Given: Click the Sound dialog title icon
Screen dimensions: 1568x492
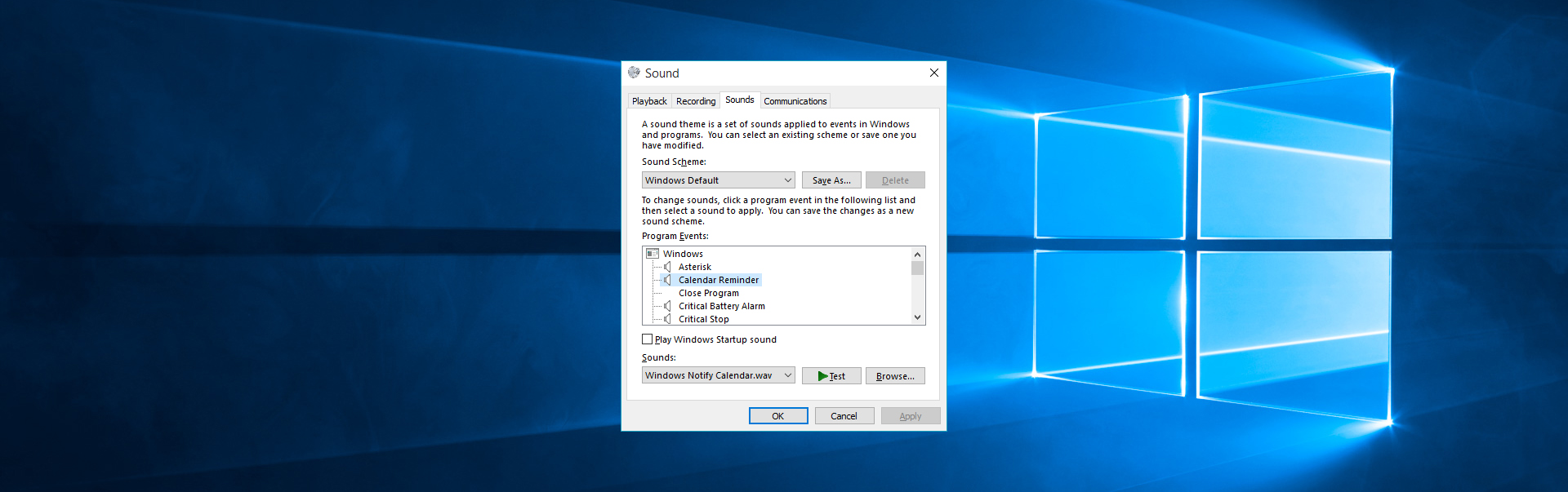Looking at the screenshot, I should pyautogui.click(x=634, y=73).
